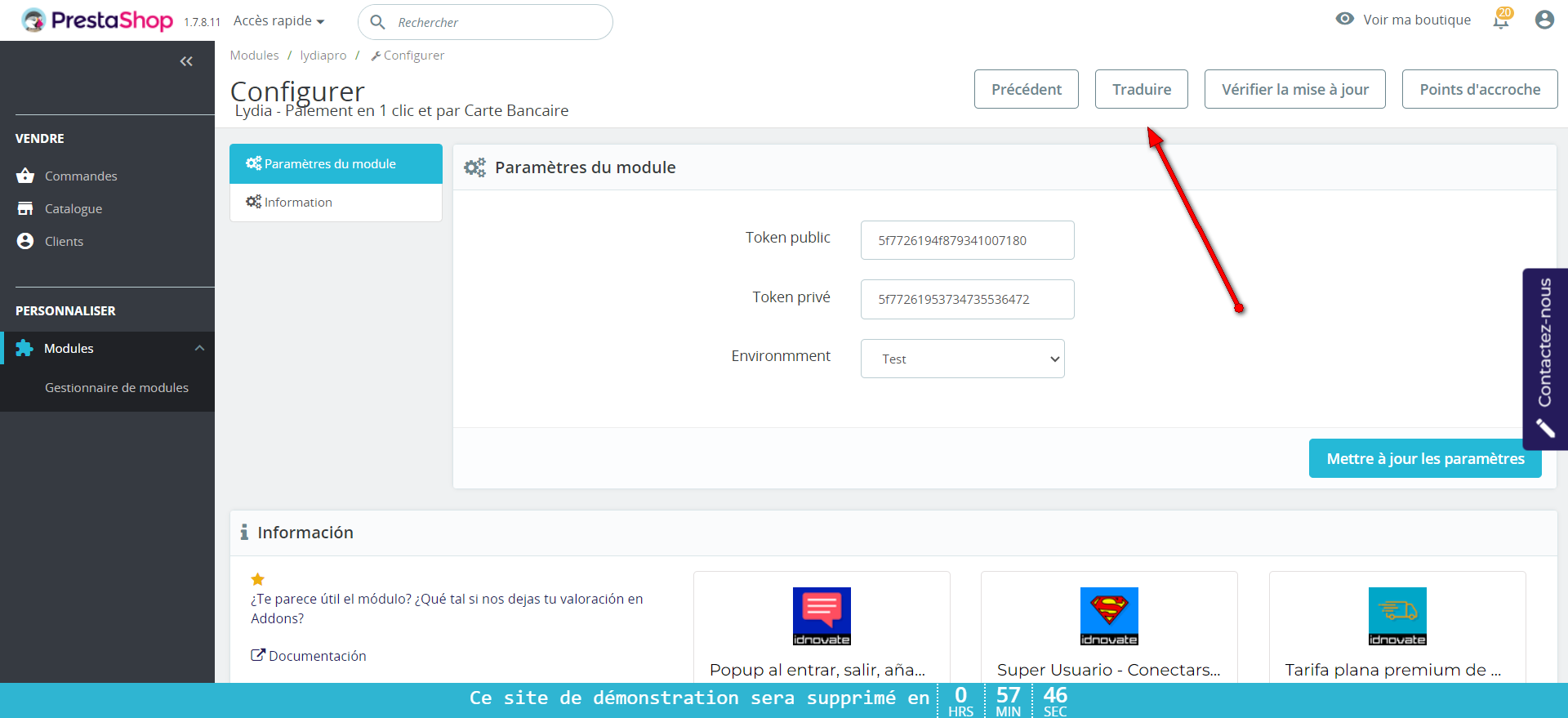1568x718 pixels.
Task: Focus the Rechercher search field
Action: (x=485, y=22)
